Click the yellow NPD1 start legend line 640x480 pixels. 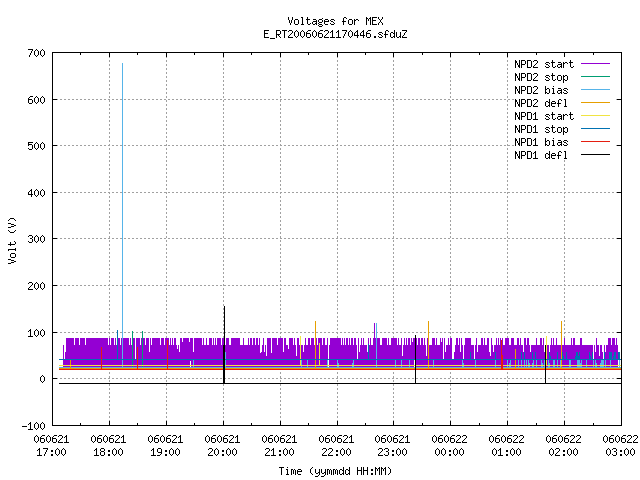[595, 116]
